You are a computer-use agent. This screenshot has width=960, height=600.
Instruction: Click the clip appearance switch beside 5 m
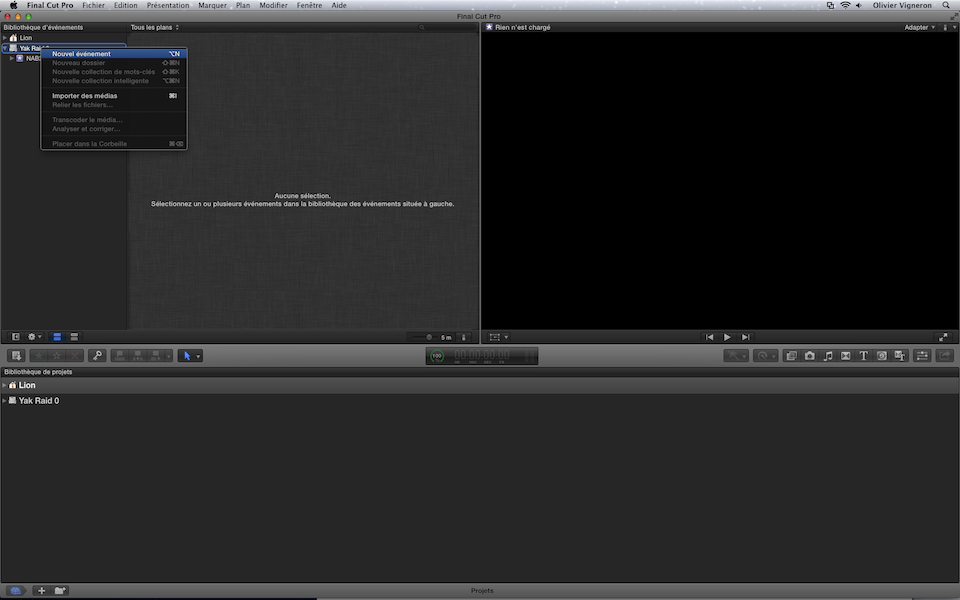pyautogui.click(x=463, y=337)
